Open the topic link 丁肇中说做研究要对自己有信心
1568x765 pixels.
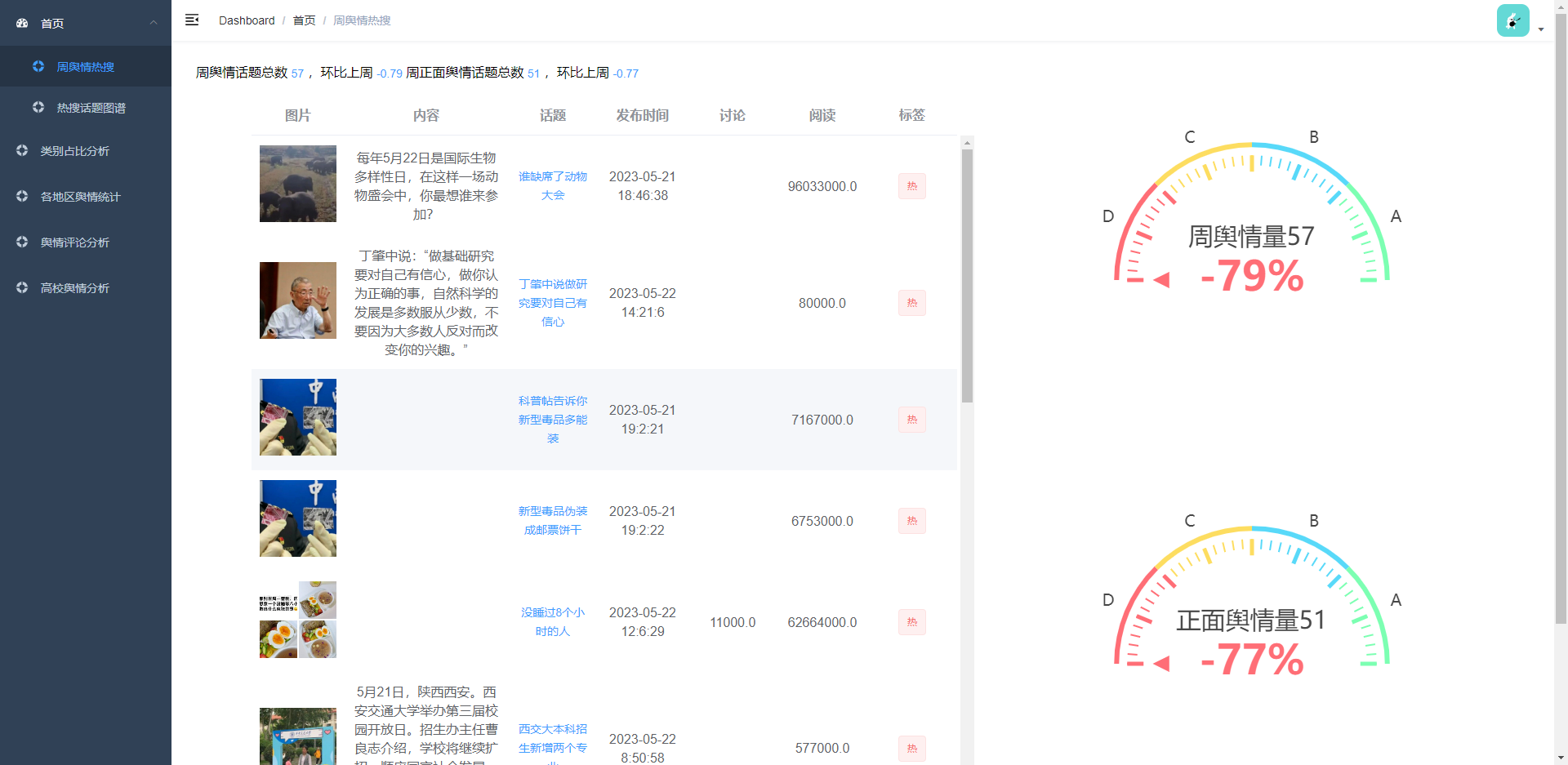click(553, 302)
